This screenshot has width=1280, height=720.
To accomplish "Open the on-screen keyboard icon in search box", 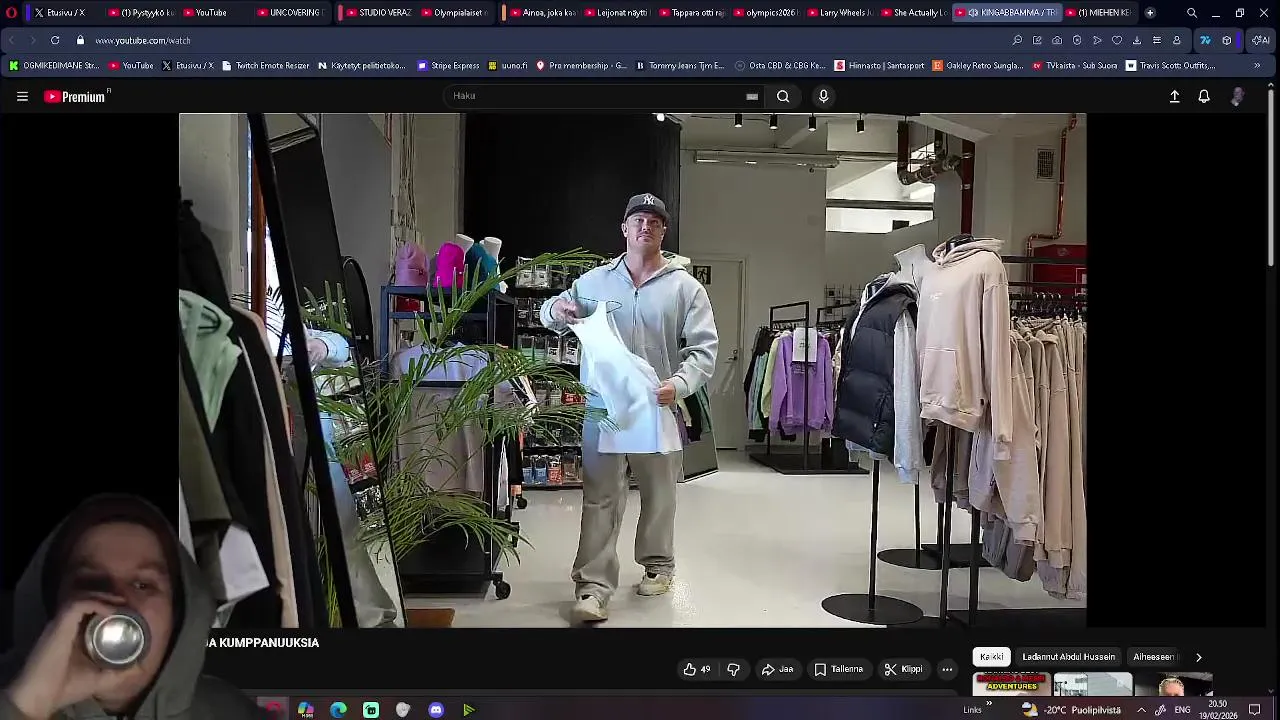I will pyautogui.click(x=752, y=96).
